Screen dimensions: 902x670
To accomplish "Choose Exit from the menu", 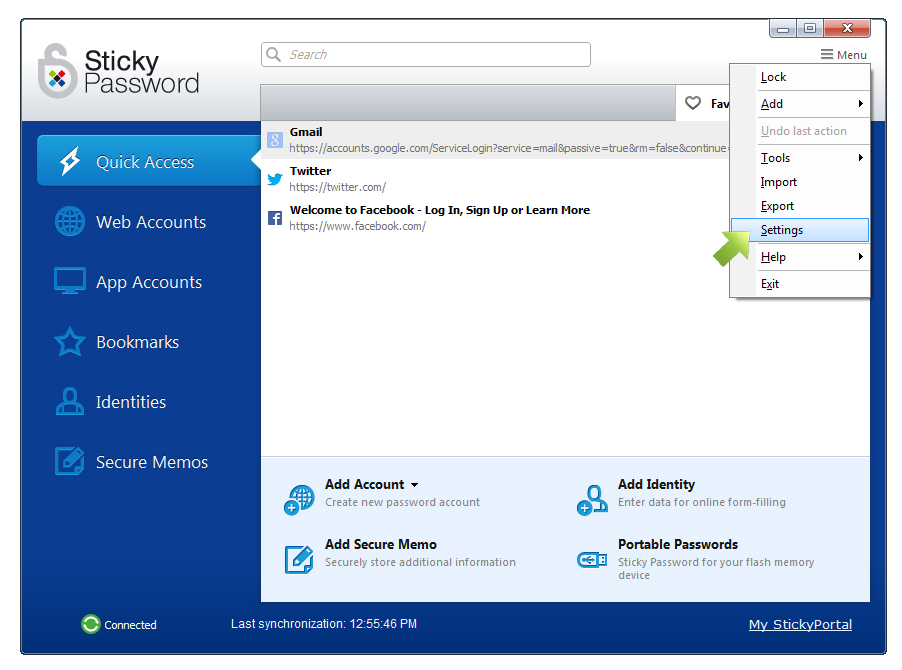I will 800,284.
